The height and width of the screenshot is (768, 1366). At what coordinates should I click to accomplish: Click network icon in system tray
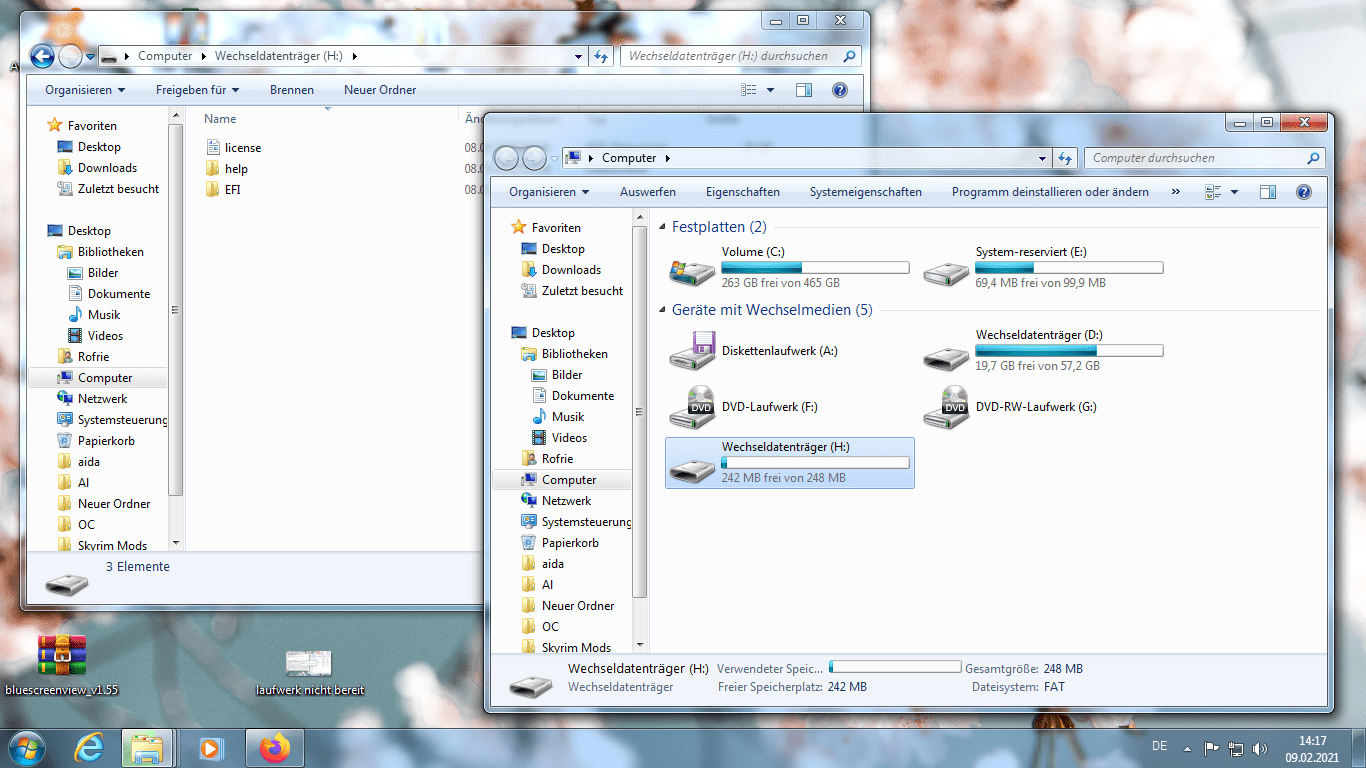pos(1235,748)
